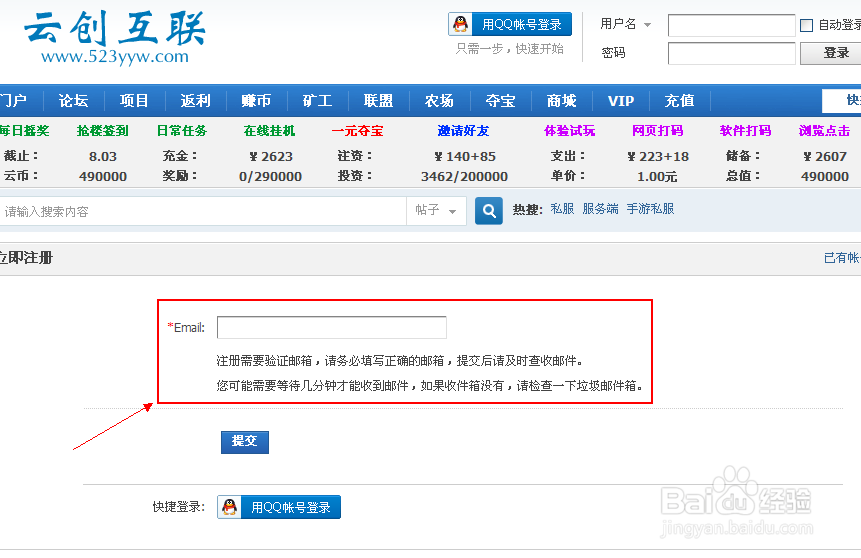Open the 在线挂机 link
The height and width of the screenshot is (558, 861).
pos(269,131)
